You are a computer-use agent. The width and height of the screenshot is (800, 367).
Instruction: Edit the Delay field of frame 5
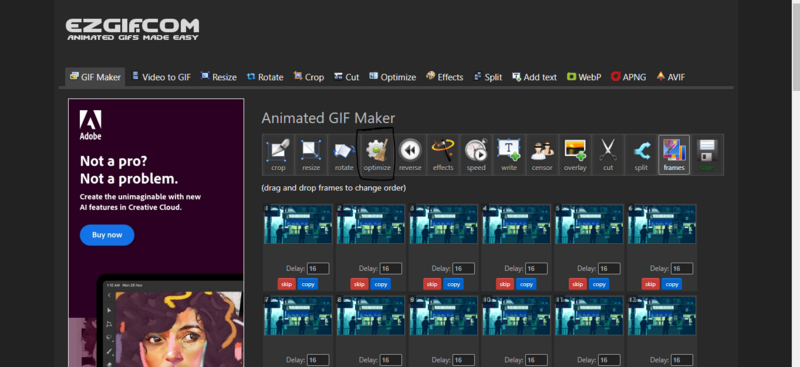(610, 268)
